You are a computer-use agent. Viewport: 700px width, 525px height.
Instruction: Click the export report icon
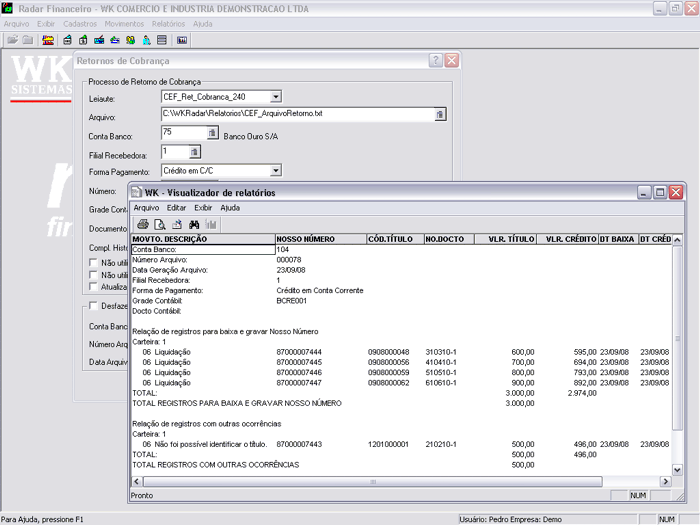pyautogui.click(x=177, y=225)
